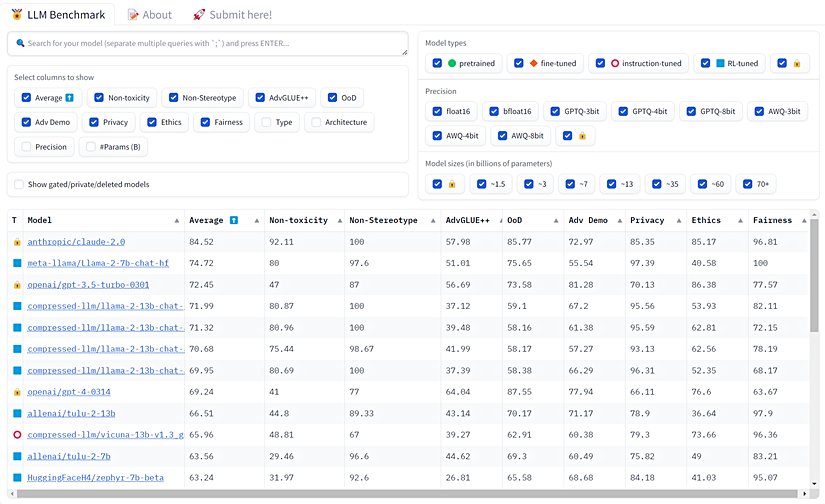Click the lock icon beside anthropic/claude-2.0

(x=16, y=242)
